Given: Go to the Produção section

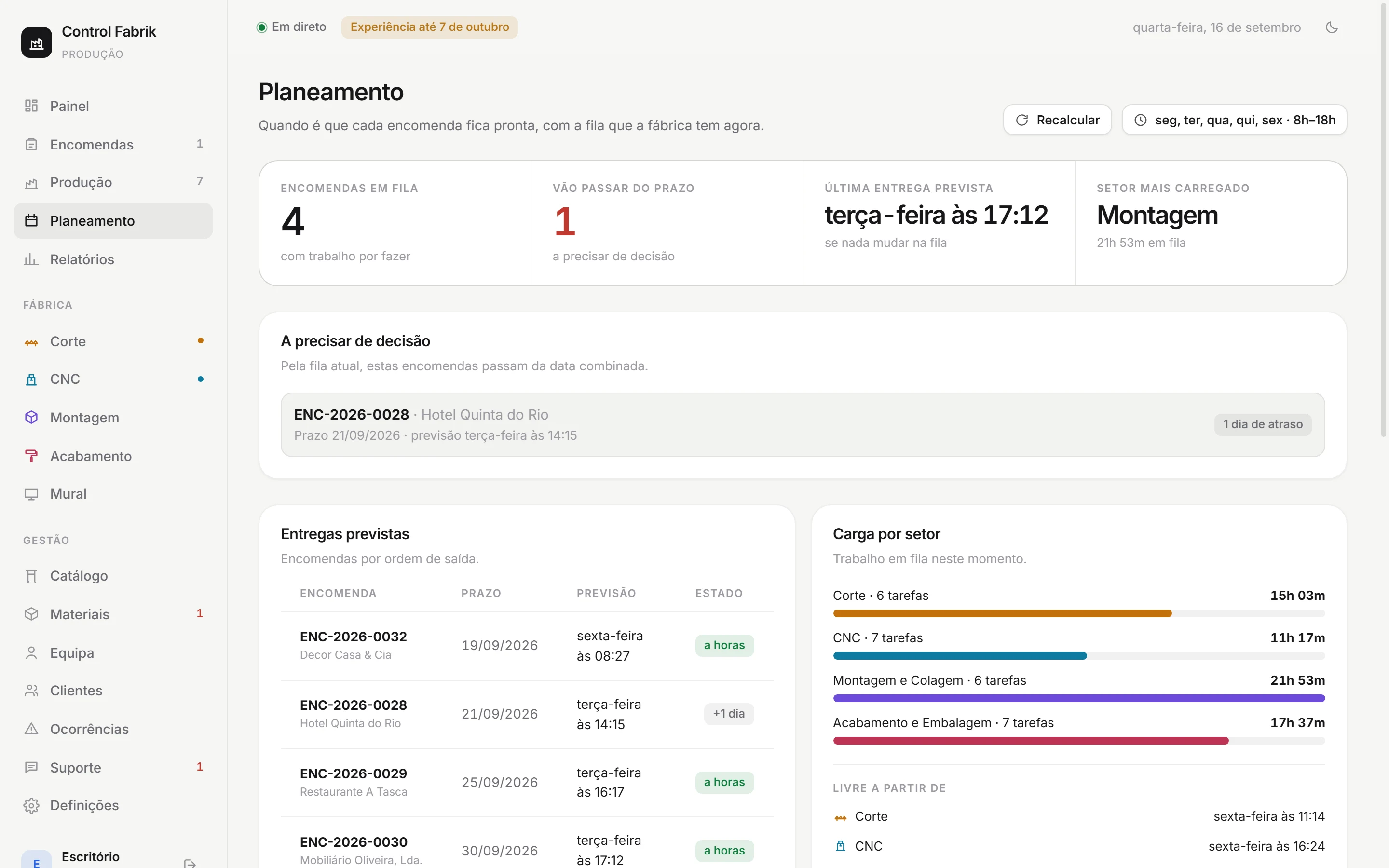Looking at the screenshot, I should pos(113,183).
